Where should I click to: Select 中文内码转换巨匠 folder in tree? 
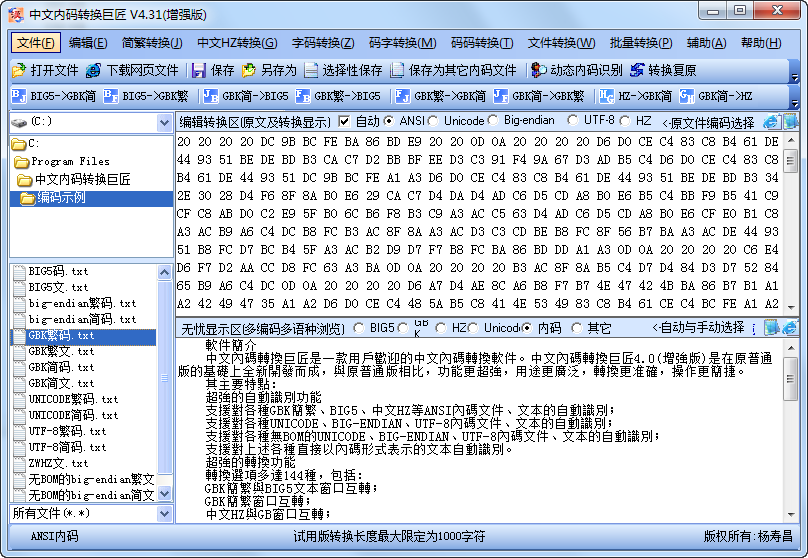point(82,179)
